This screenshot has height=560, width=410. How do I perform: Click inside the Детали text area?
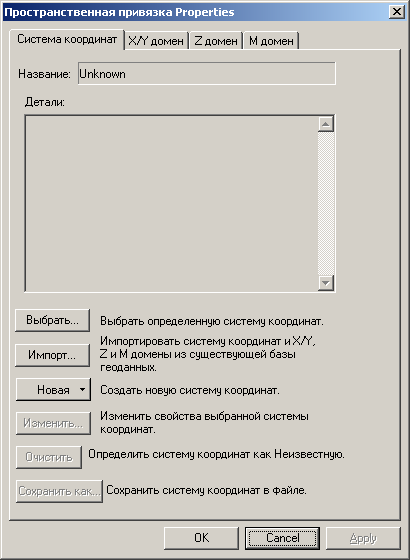[171, 204]
